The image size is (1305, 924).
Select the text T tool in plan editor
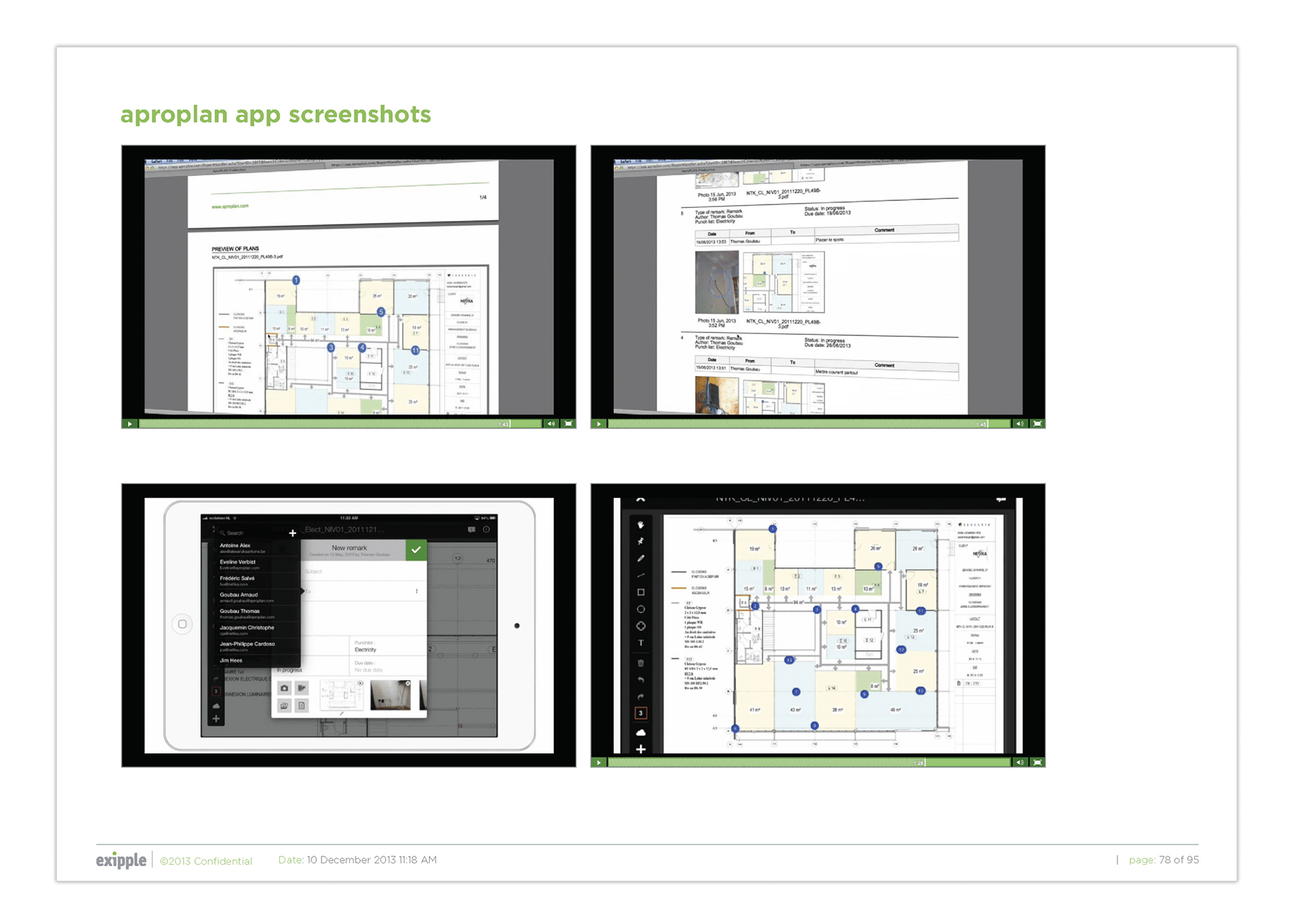[640, 643]
